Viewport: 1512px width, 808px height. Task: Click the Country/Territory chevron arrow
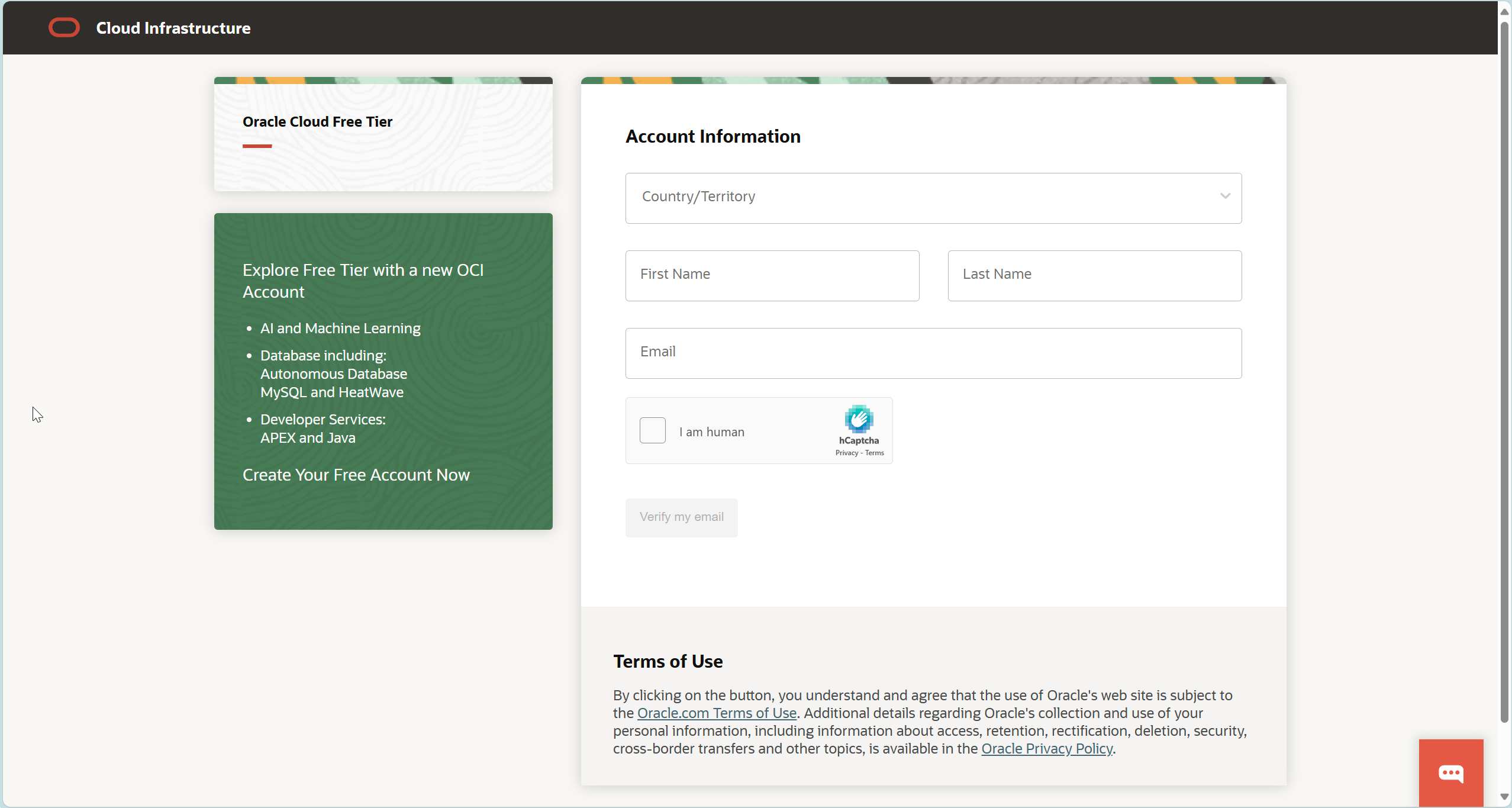pos(1225,196)
